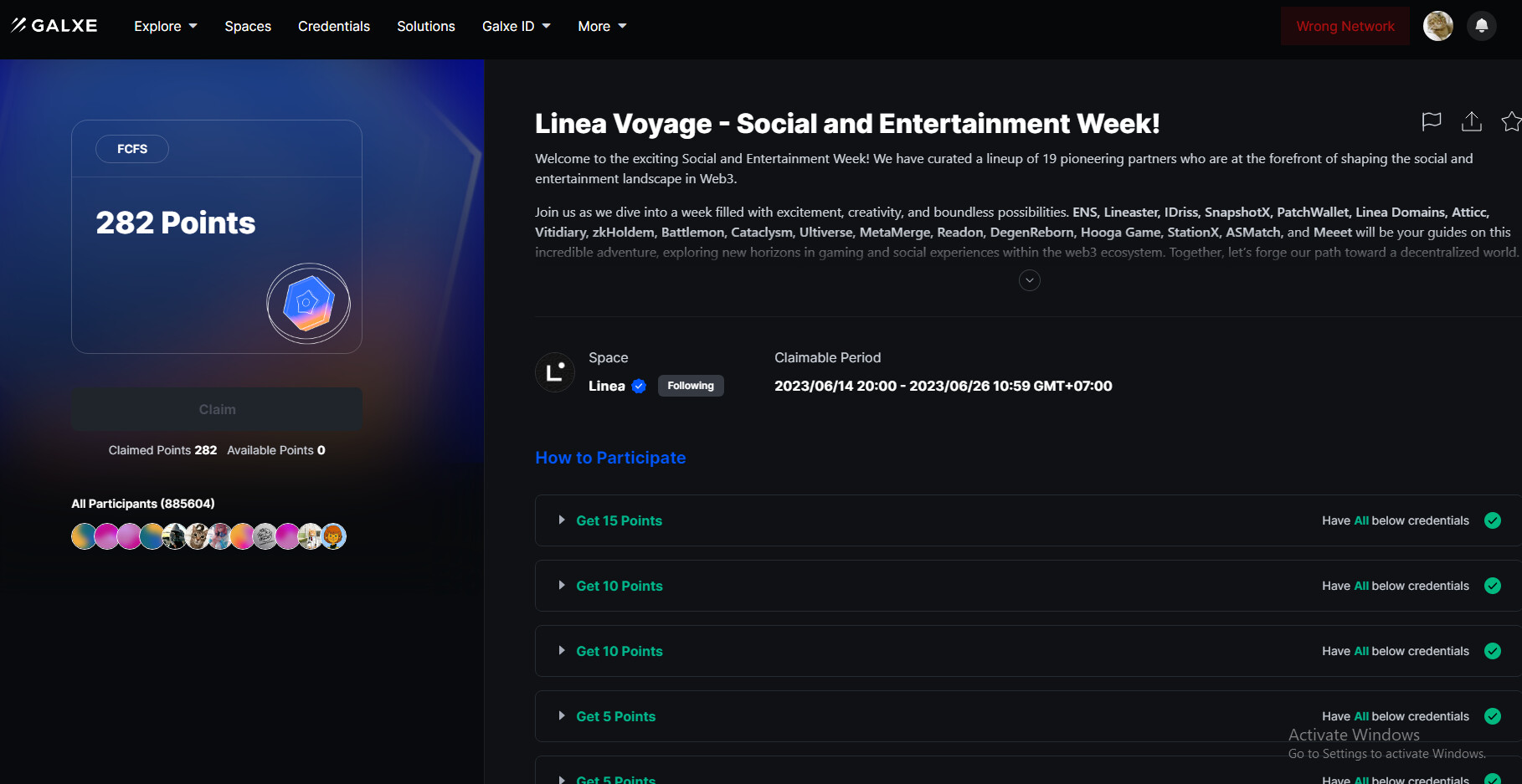Click the All Participants (885604) label

point(143,504)
